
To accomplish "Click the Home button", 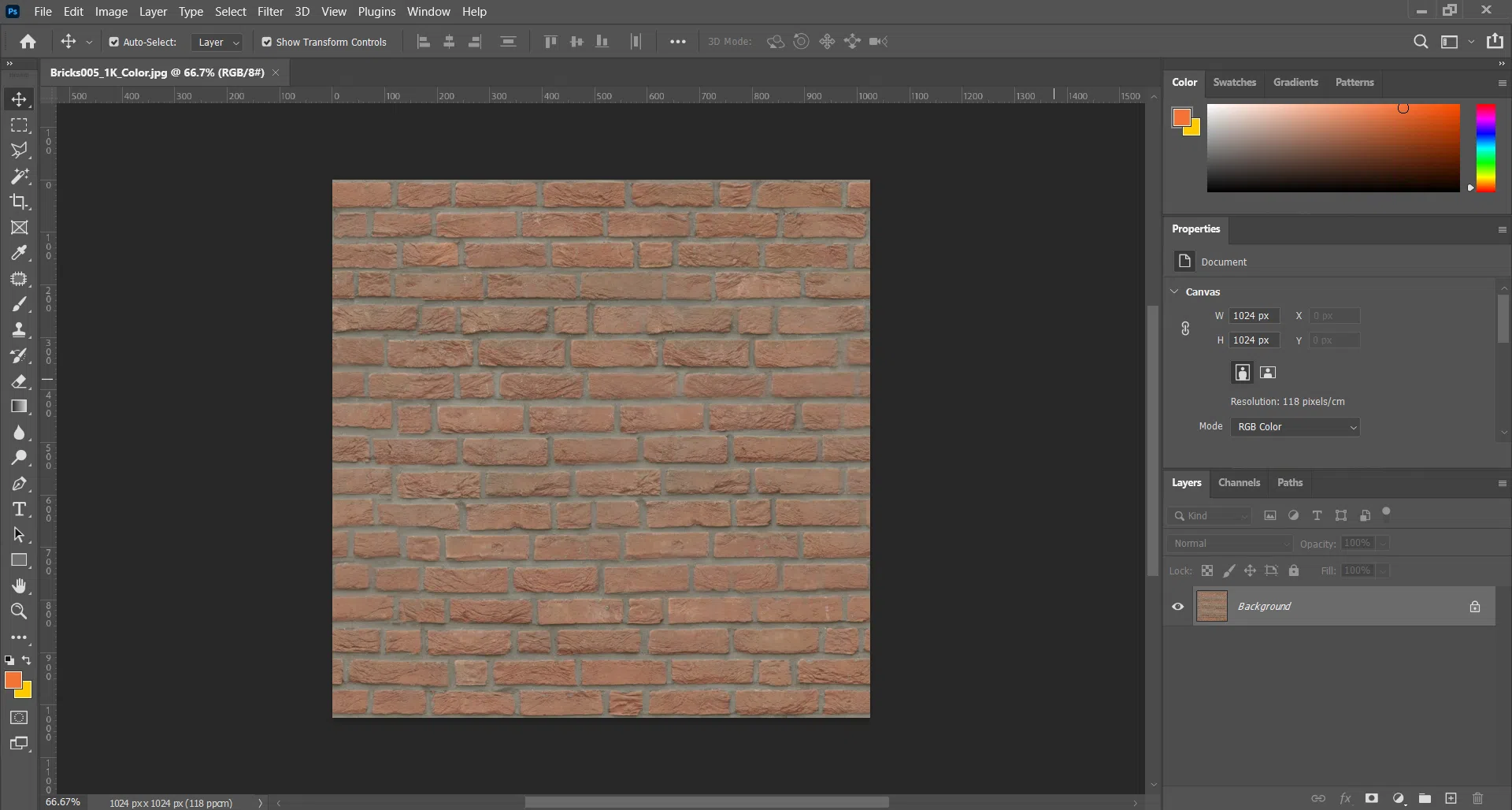I will coord(28,42).
